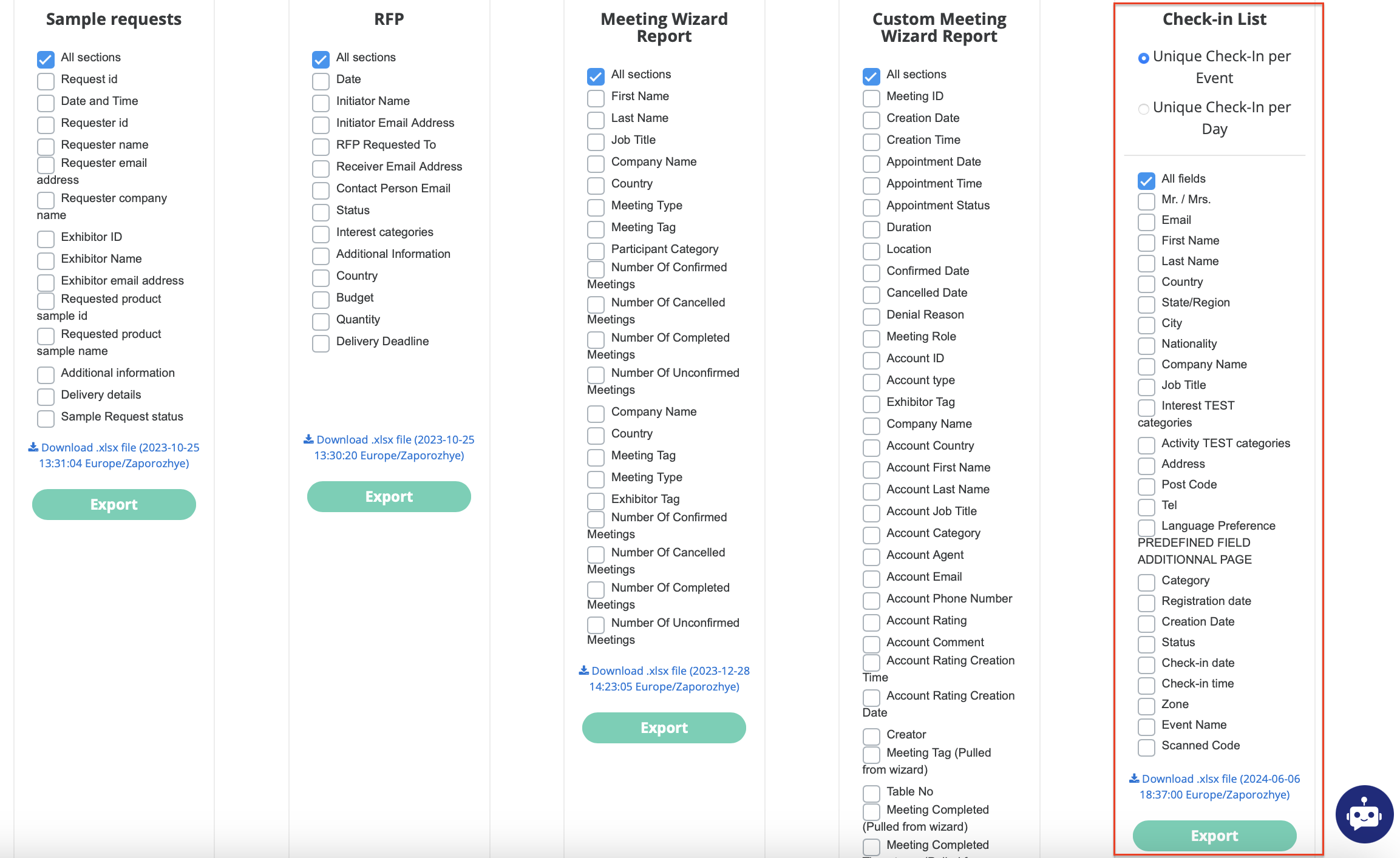Click Export for Meeting Wizard Report

pyautogui.click(x=664, y=728)
